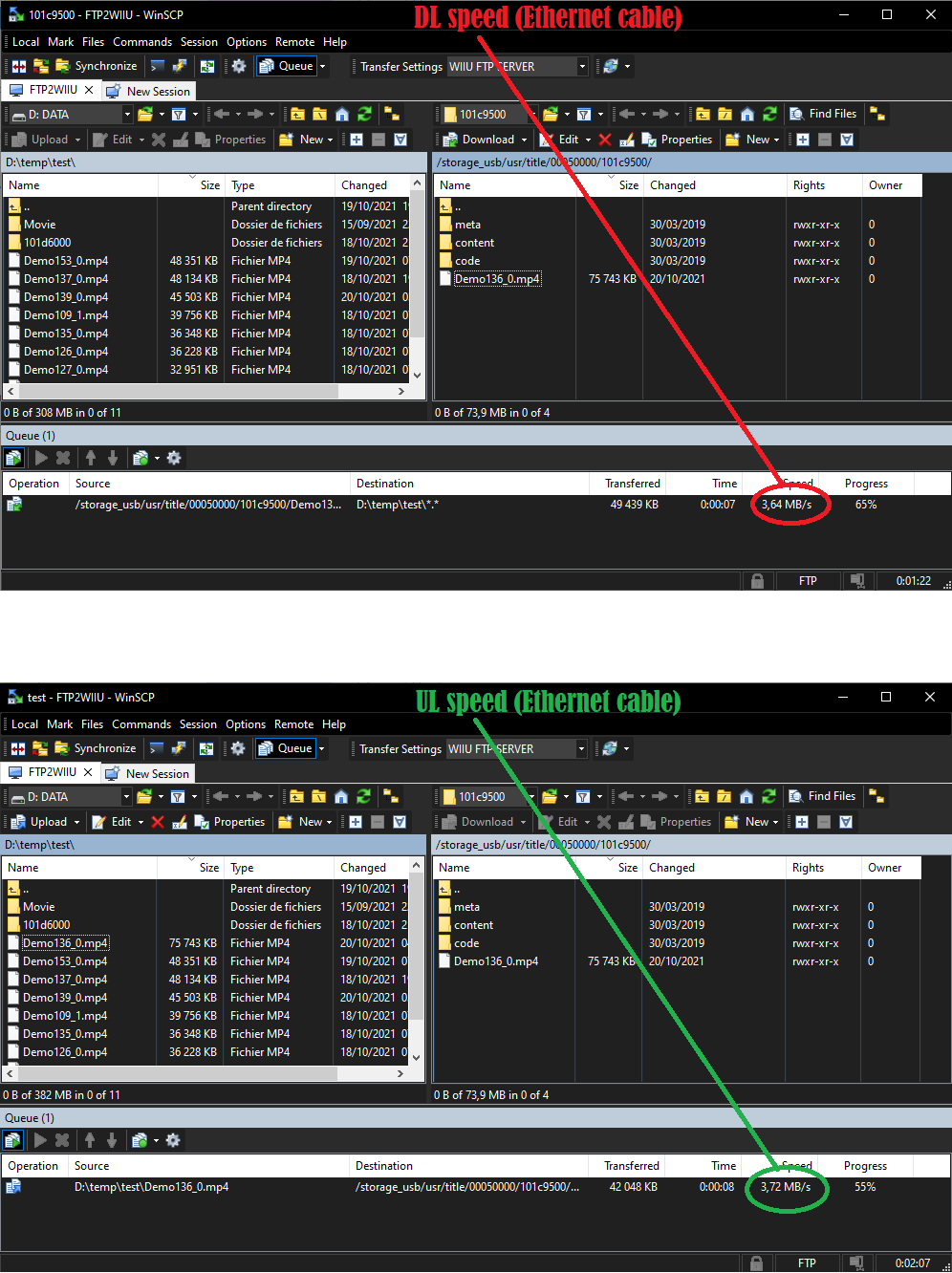Image resolution: width=952 pixels, height=1273 pixels.
Task: Toggle Queue panel button in 101c9500 window
Action: coord(287,66)
